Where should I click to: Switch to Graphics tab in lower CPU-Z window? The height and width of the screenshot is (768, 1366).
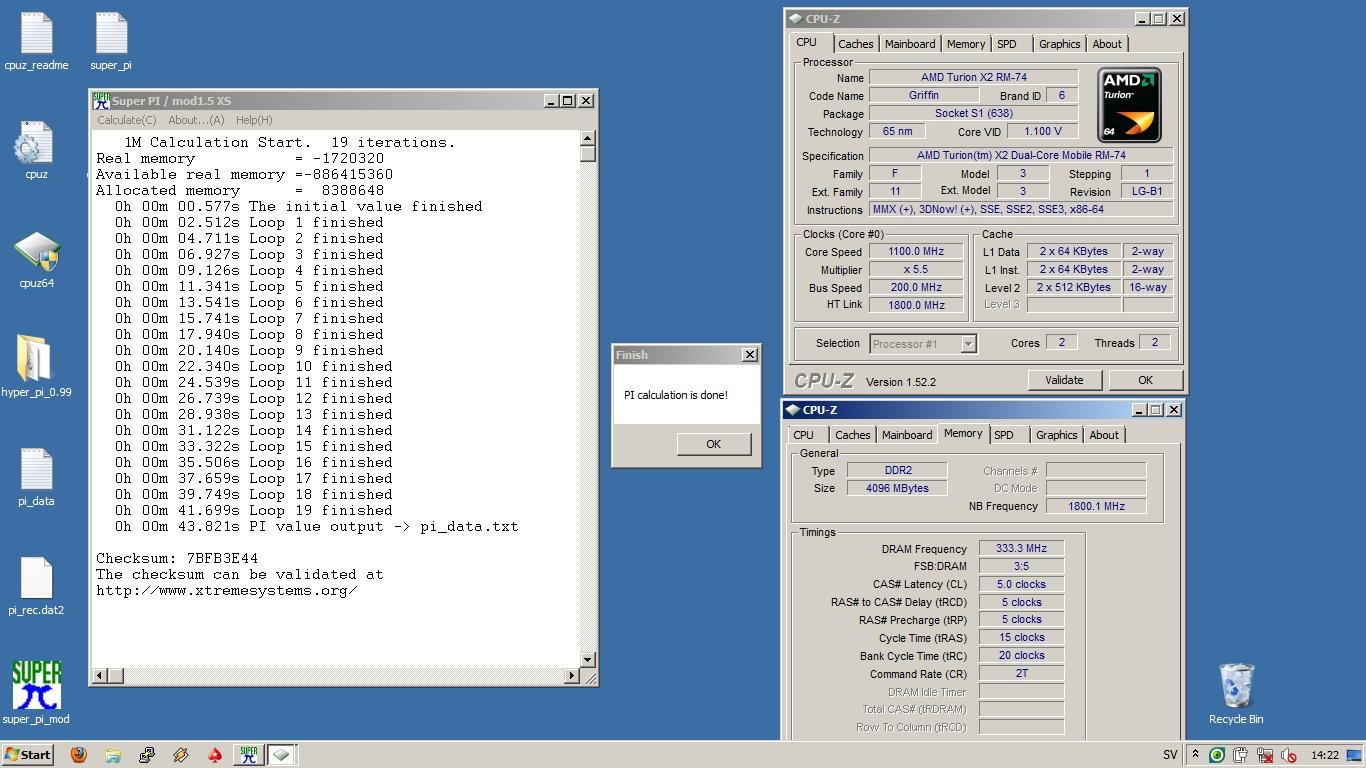point(1056,435)
